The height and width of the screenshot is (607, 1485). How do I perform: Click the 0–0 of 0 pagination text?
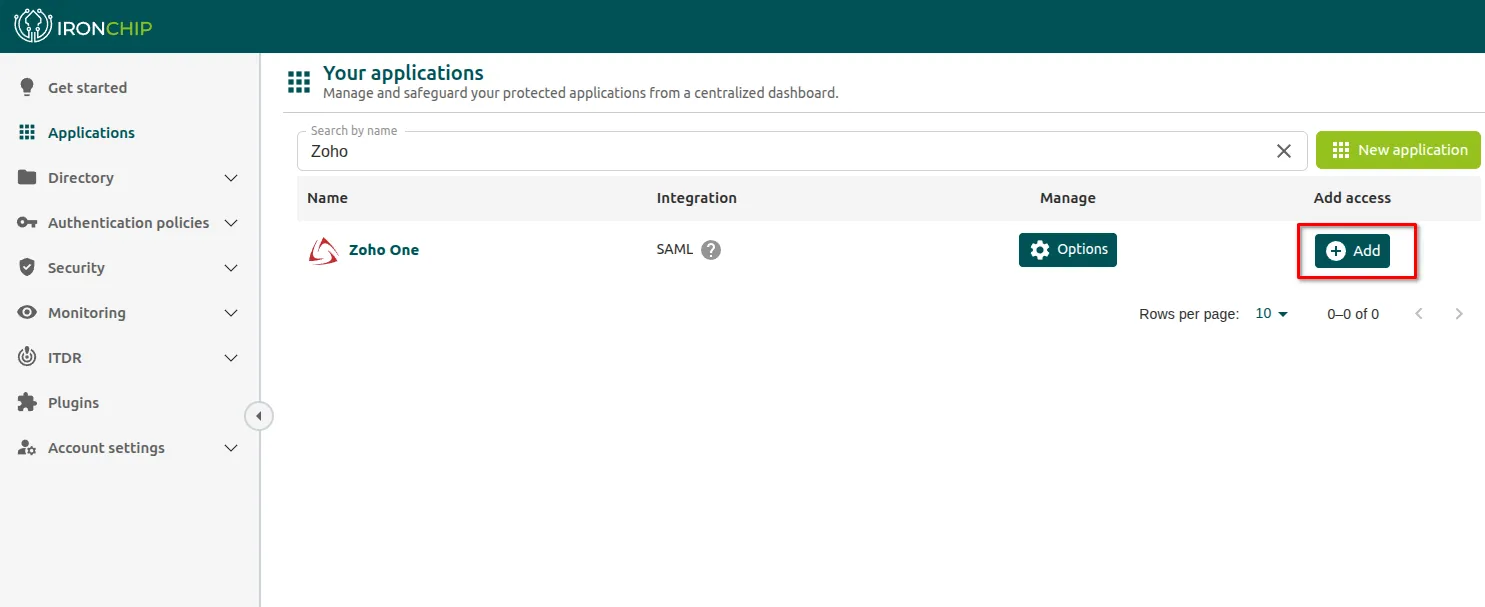1353,314
